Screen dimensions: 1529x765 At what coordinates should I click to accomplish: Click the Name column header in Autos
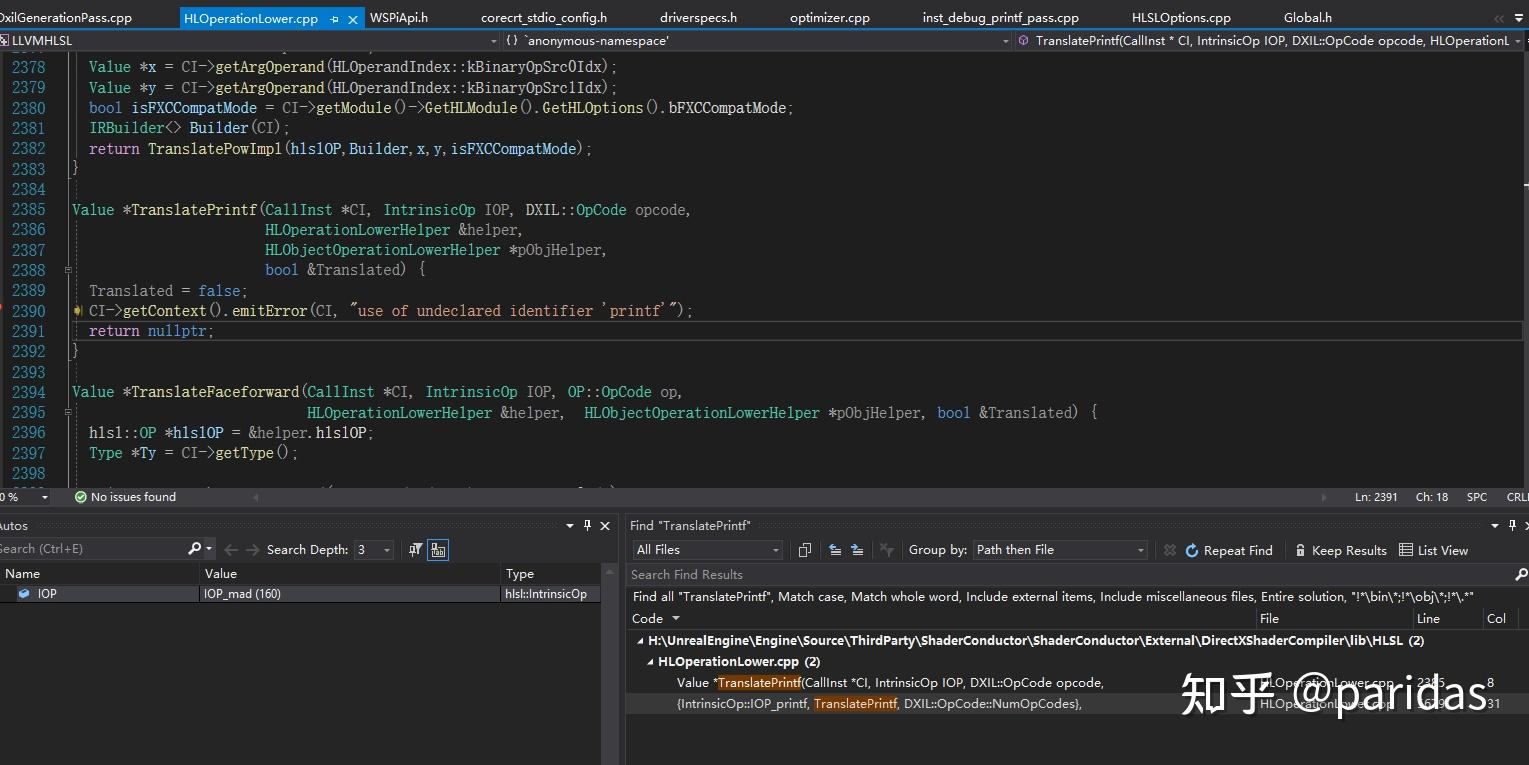(x=100, y=573)
